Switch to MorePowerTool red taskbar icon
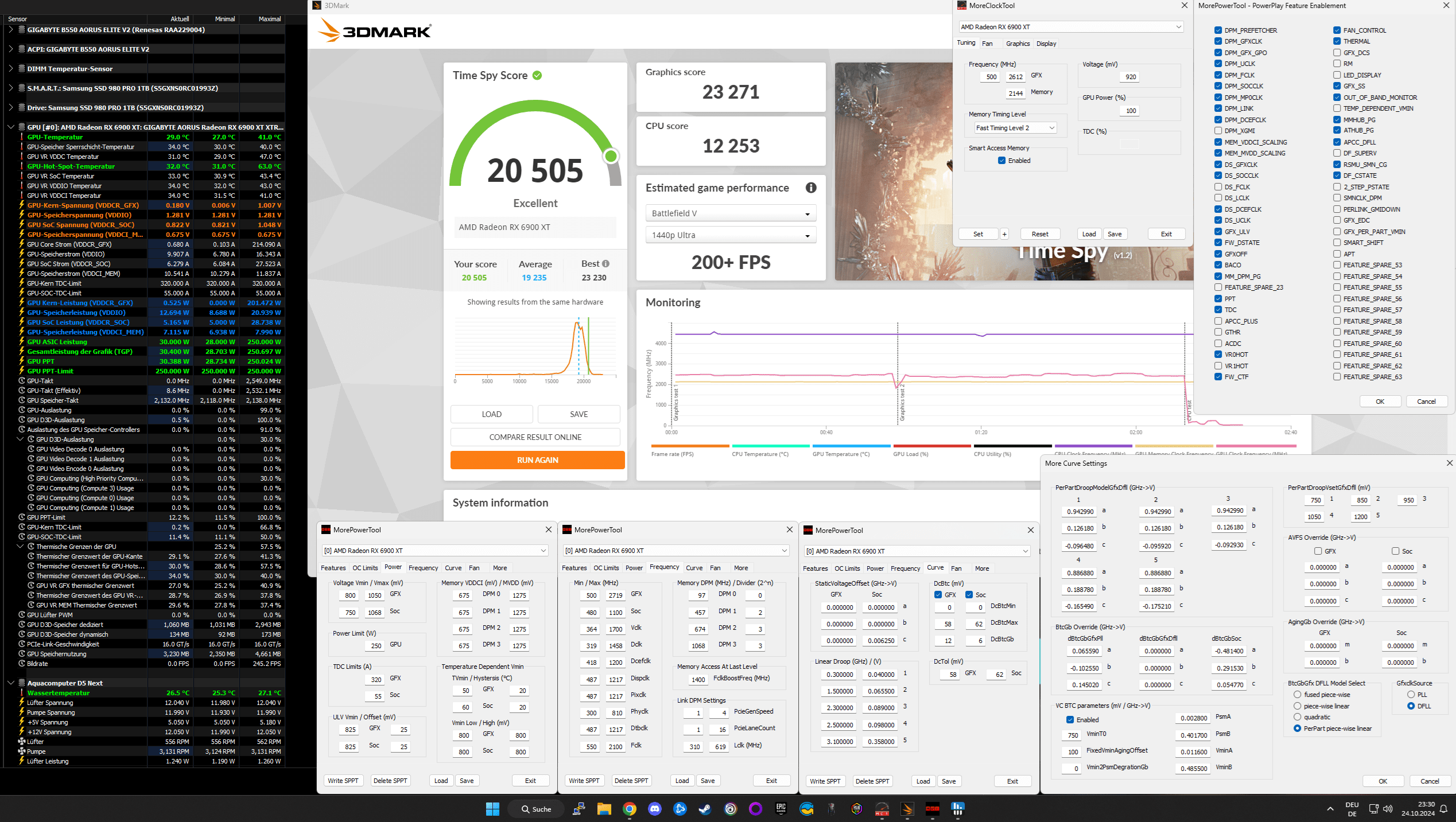Viewport: 1456px width, 822px height. click(x=933, y=809)
